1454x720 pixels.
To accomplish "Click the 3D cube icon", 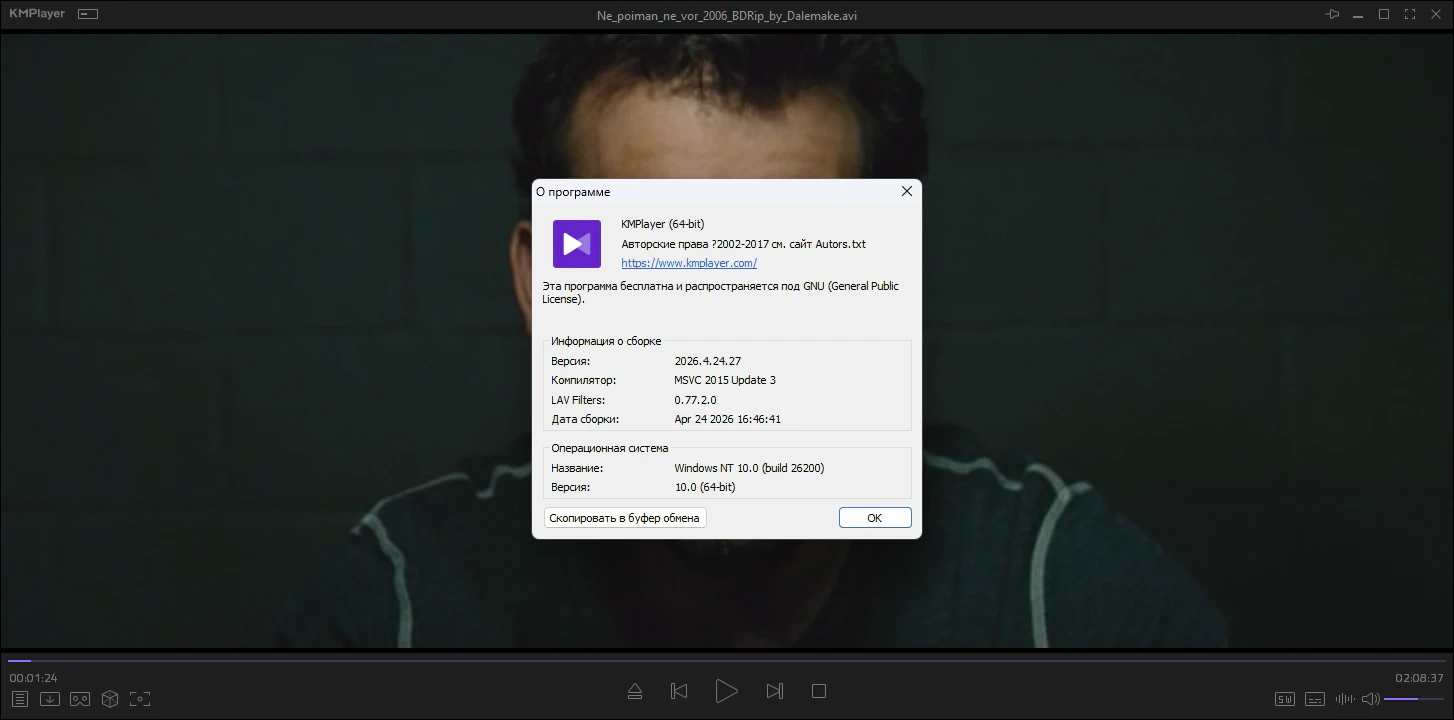I will [110, 699].
